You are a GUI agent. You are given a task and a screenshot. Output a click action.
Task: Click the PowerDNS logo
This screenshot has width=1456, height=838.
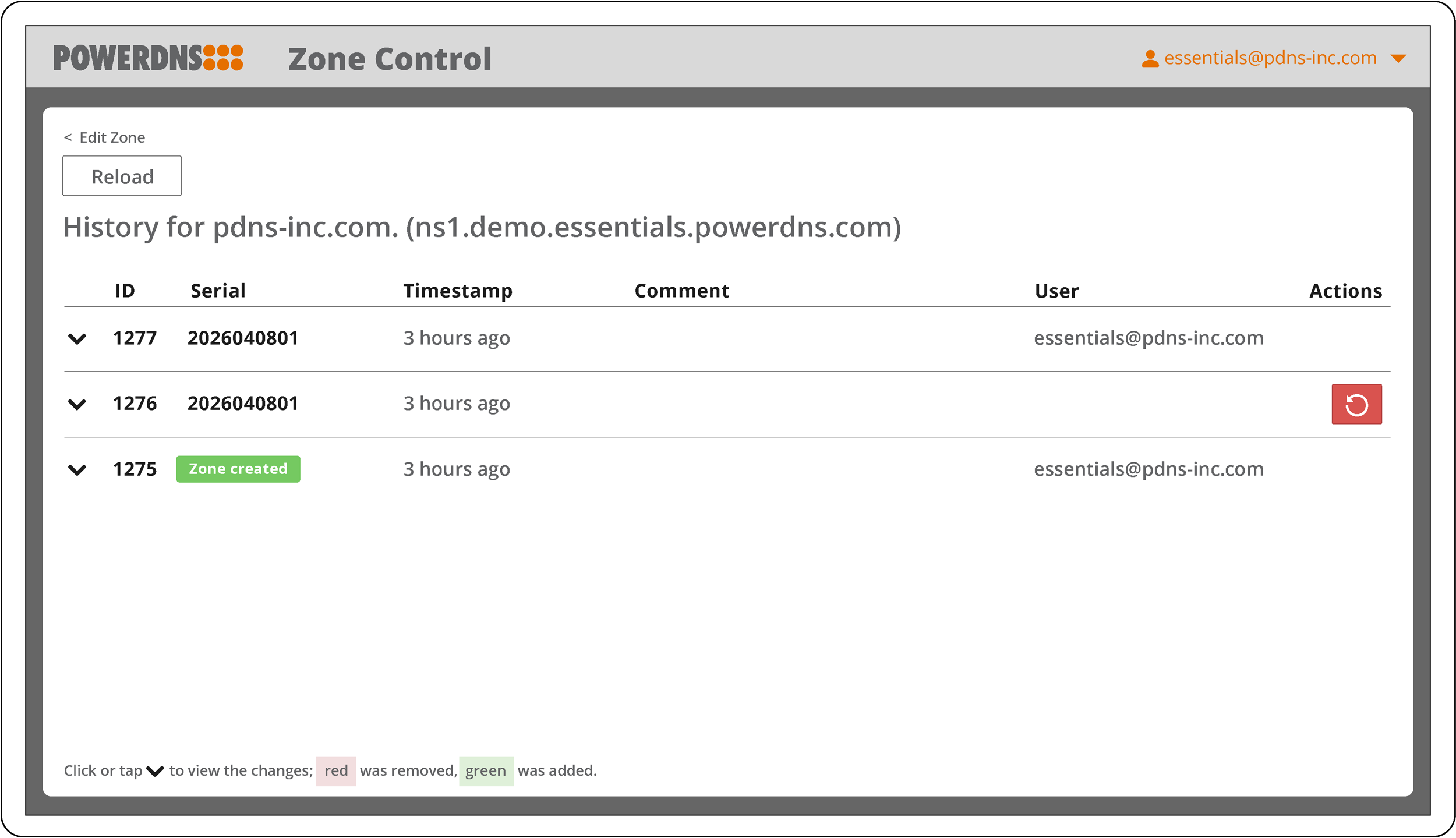click(x=148, y=58)
